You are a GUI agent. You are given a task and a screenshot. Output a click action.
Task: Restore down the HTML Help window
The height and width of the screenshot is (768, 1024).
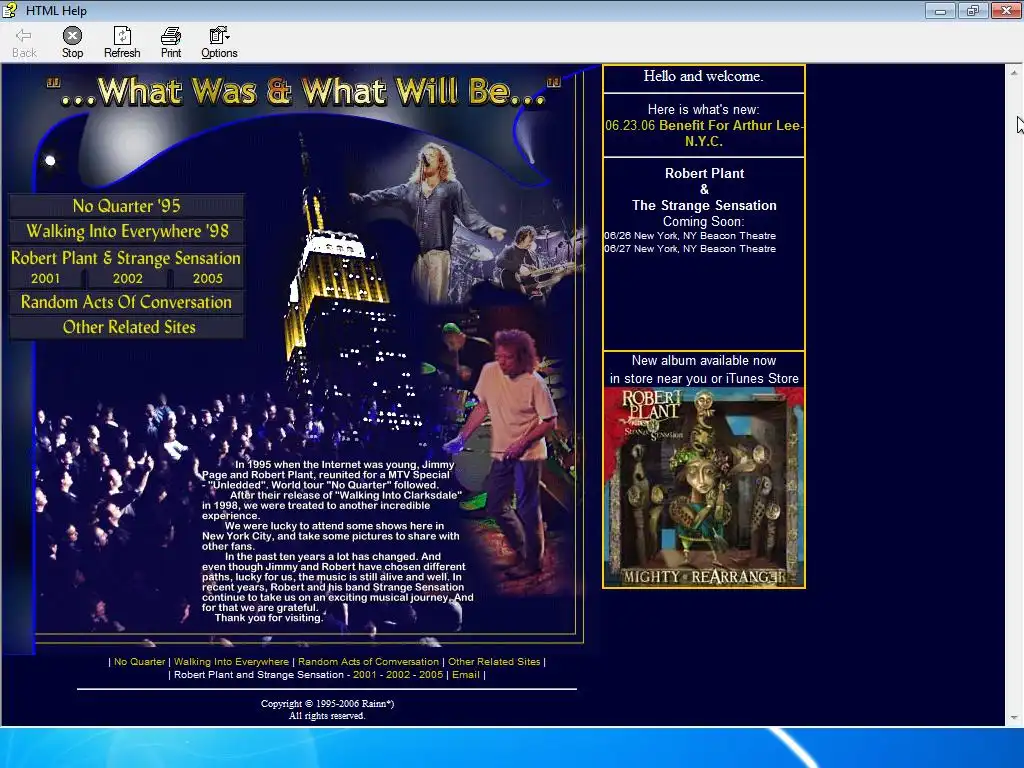pos(972,10)
